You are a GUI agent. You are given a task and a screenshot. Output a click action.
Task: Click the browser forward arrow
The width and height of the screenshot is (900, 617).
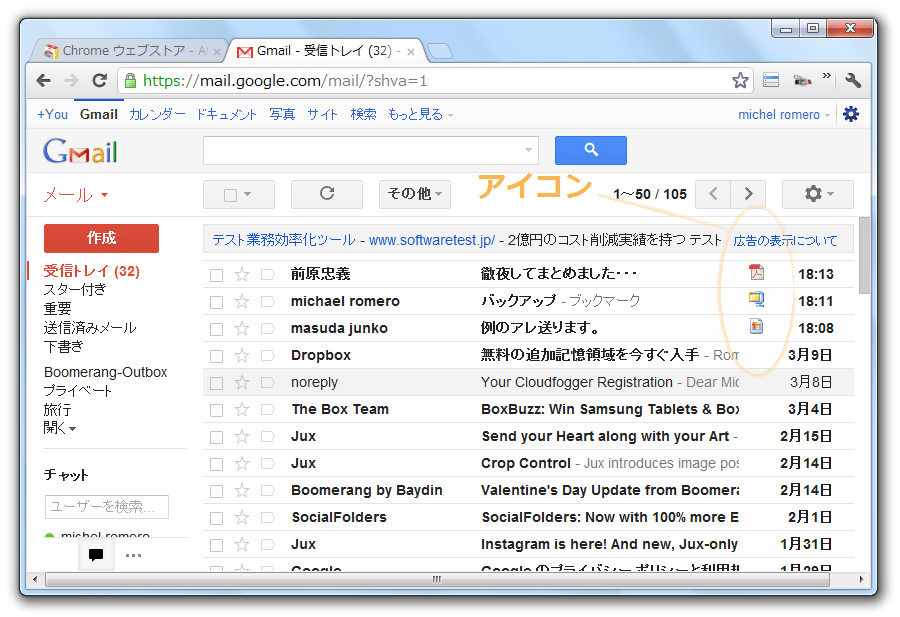(x=71, y=81)
